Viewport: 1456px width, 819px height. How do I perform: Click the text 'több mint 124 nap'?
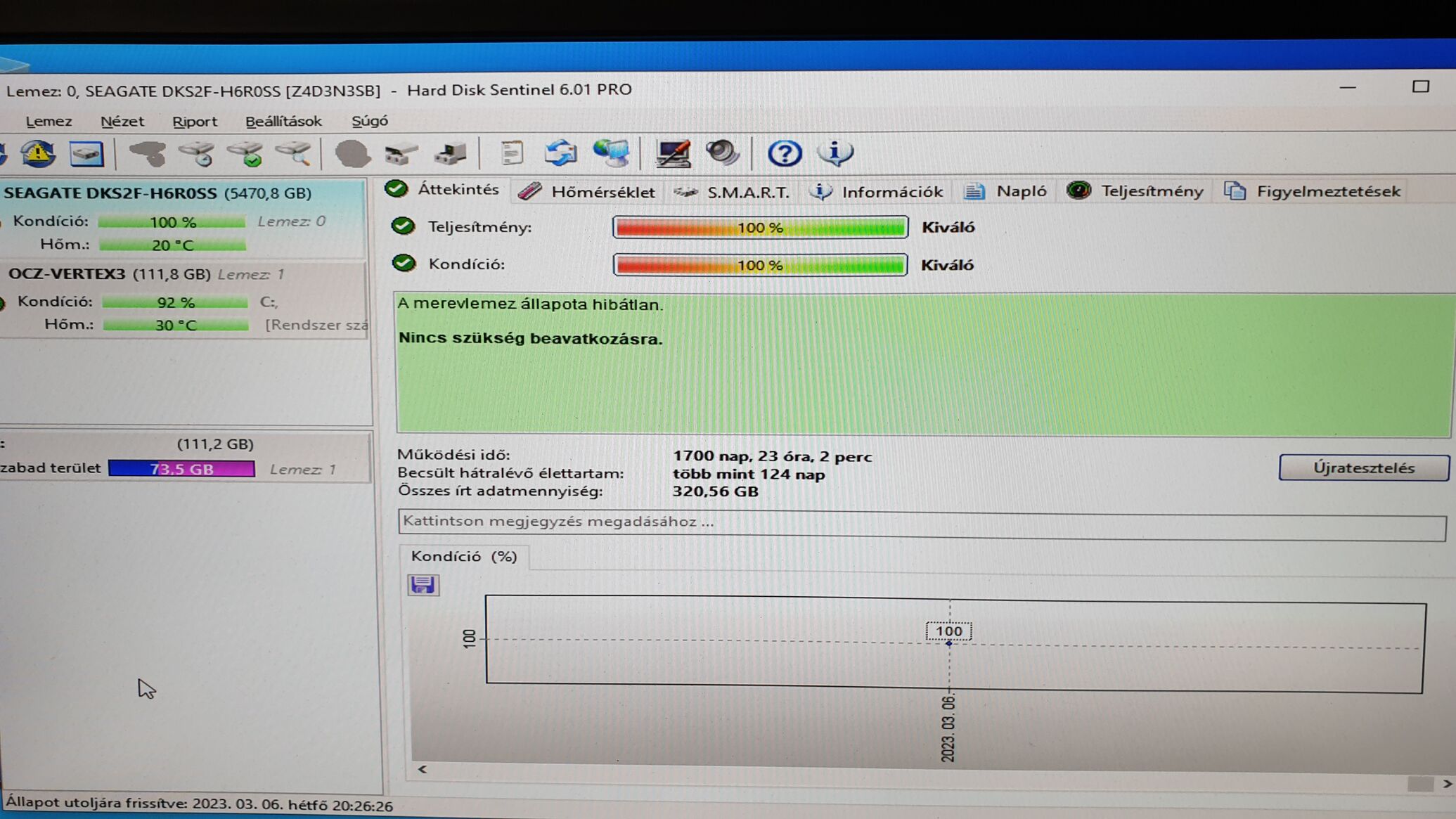click(749, 475)
